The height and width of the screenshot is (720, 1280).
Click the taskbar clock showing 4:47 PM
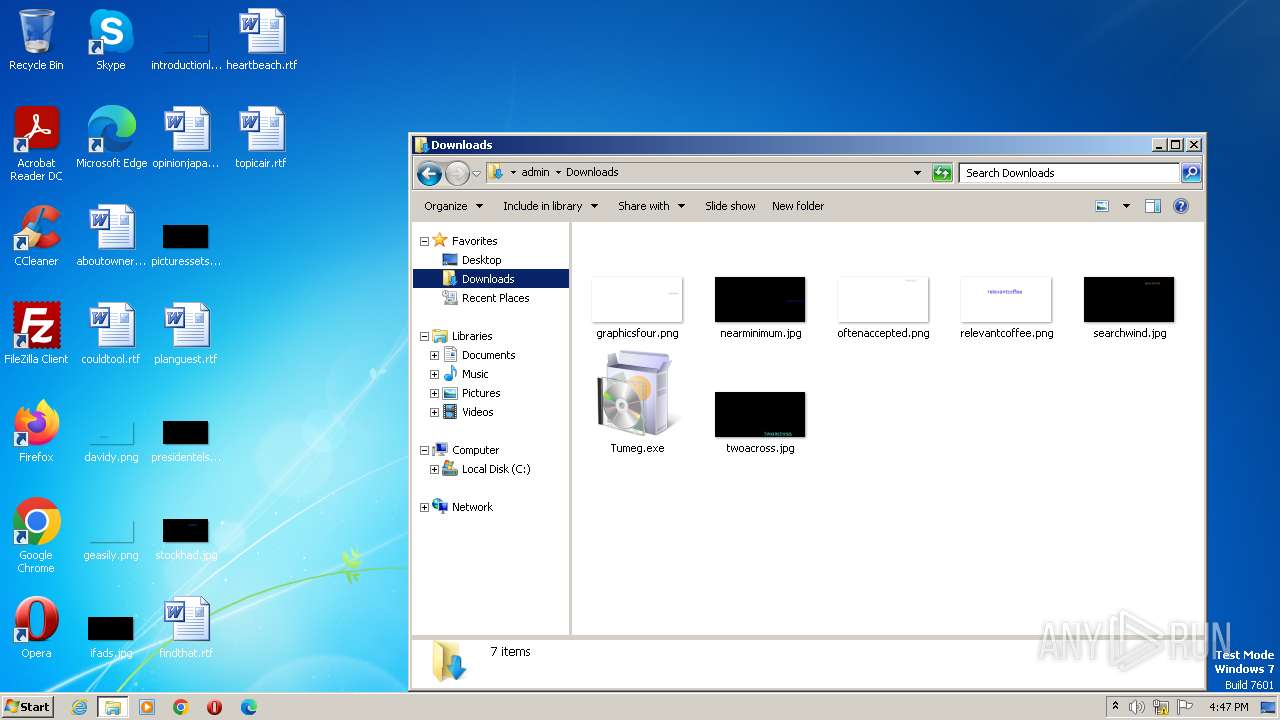(1228, 707)
